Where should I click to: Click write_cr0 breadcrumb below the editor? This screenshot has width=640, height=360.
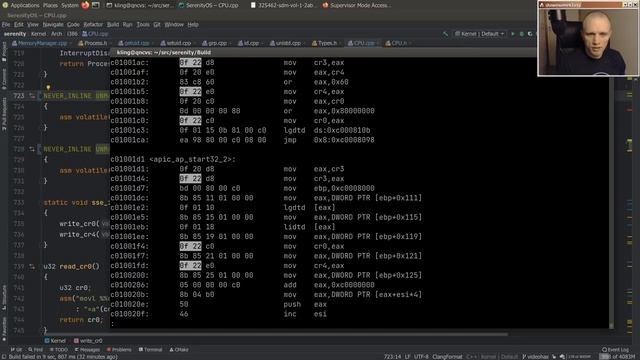pos(88,341)
